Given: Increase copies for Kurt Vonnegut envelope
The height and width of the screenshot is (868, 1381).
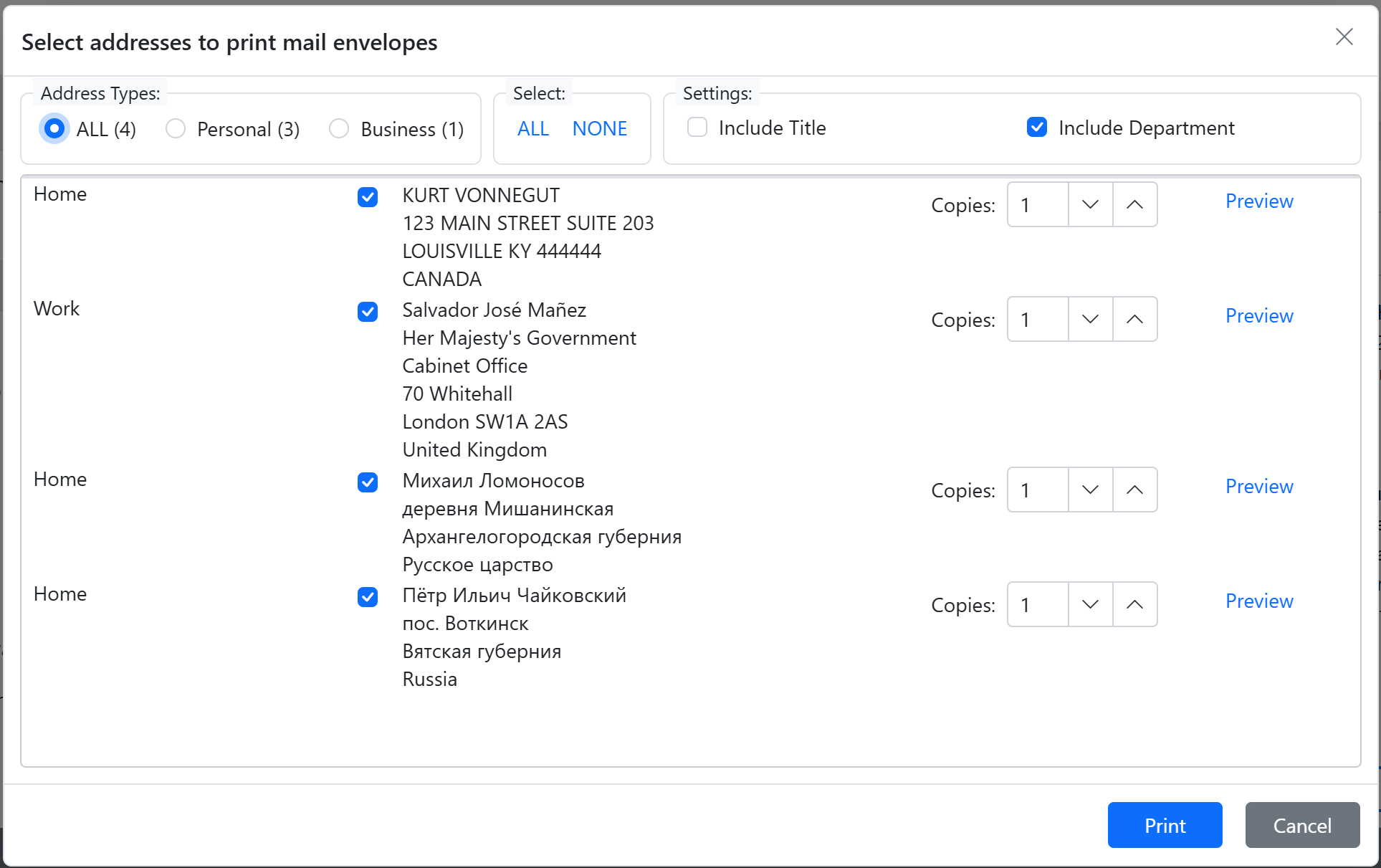Looking at the screenshot, I should tap(1135, 204).
